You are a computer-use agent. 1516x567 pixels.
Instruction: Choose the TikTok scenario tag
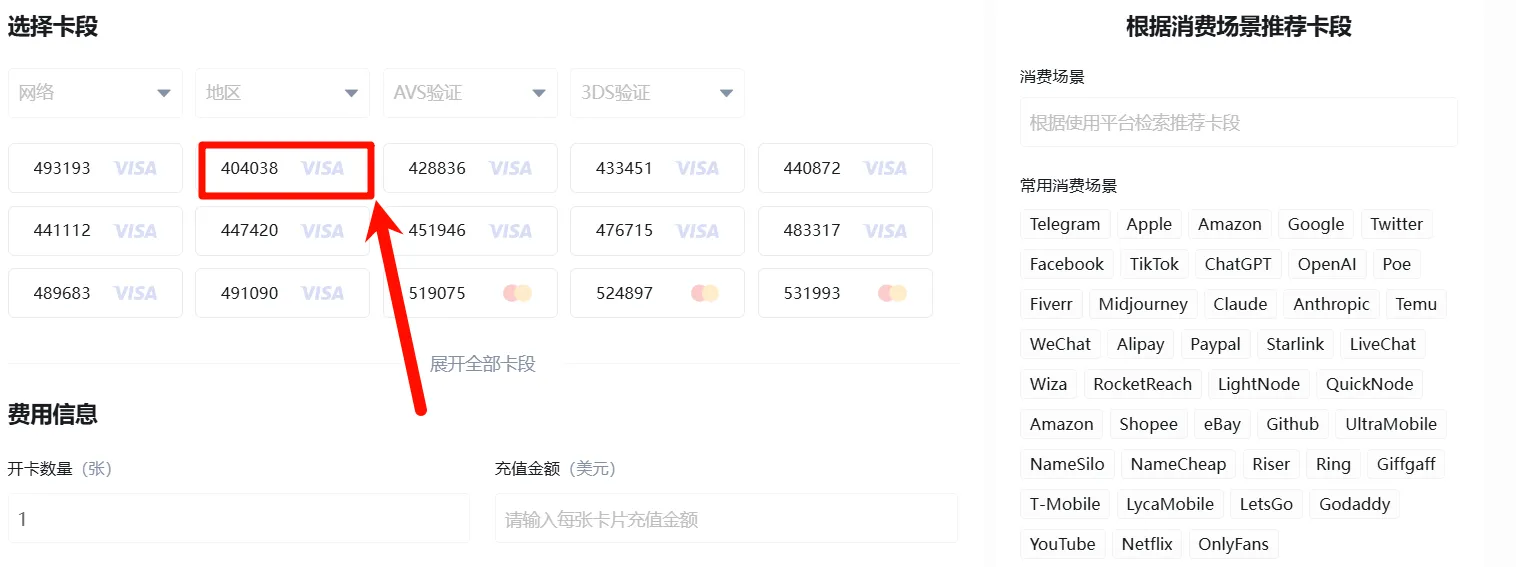click(1154, 264)
